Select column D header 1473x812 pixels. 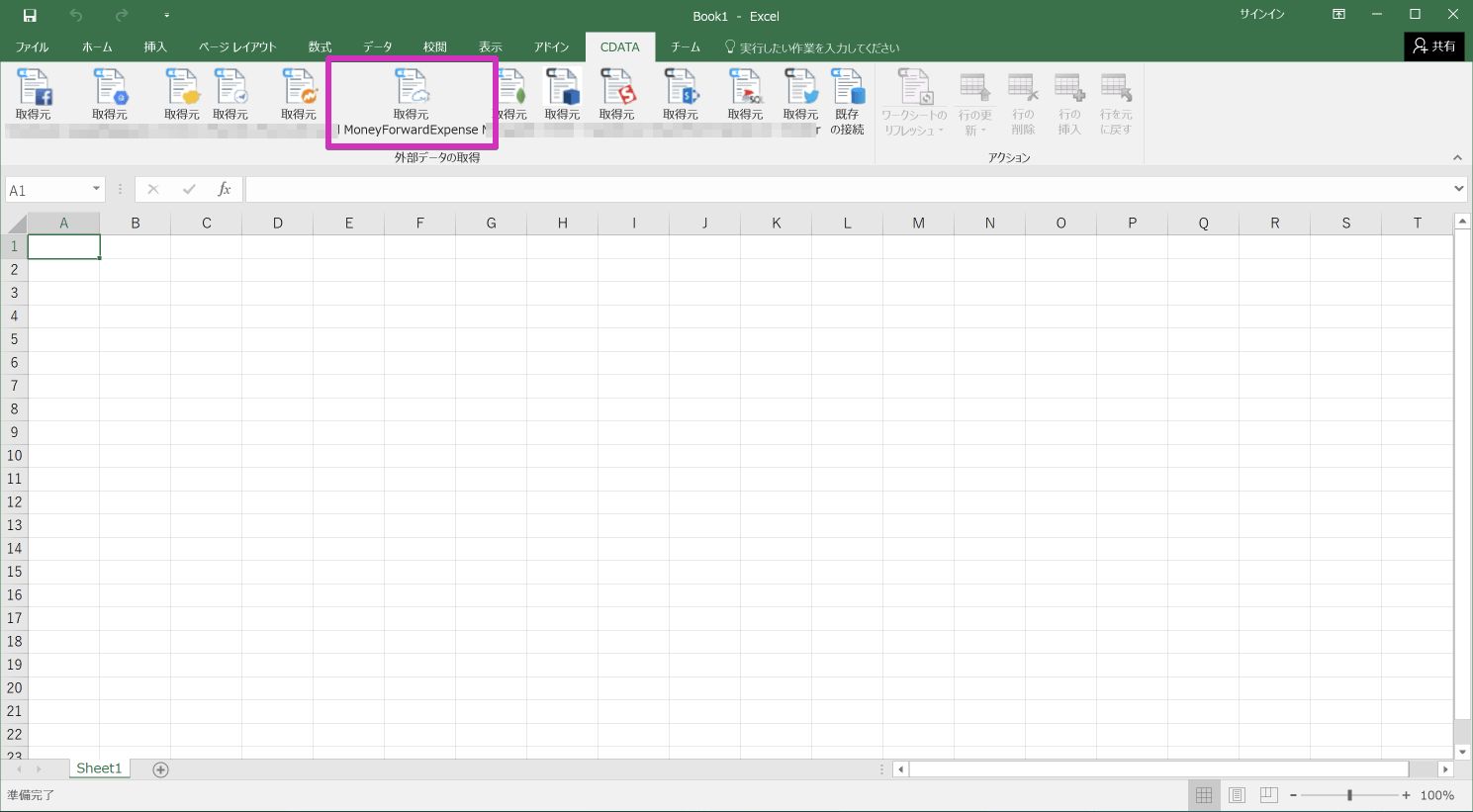click(278, 223)
